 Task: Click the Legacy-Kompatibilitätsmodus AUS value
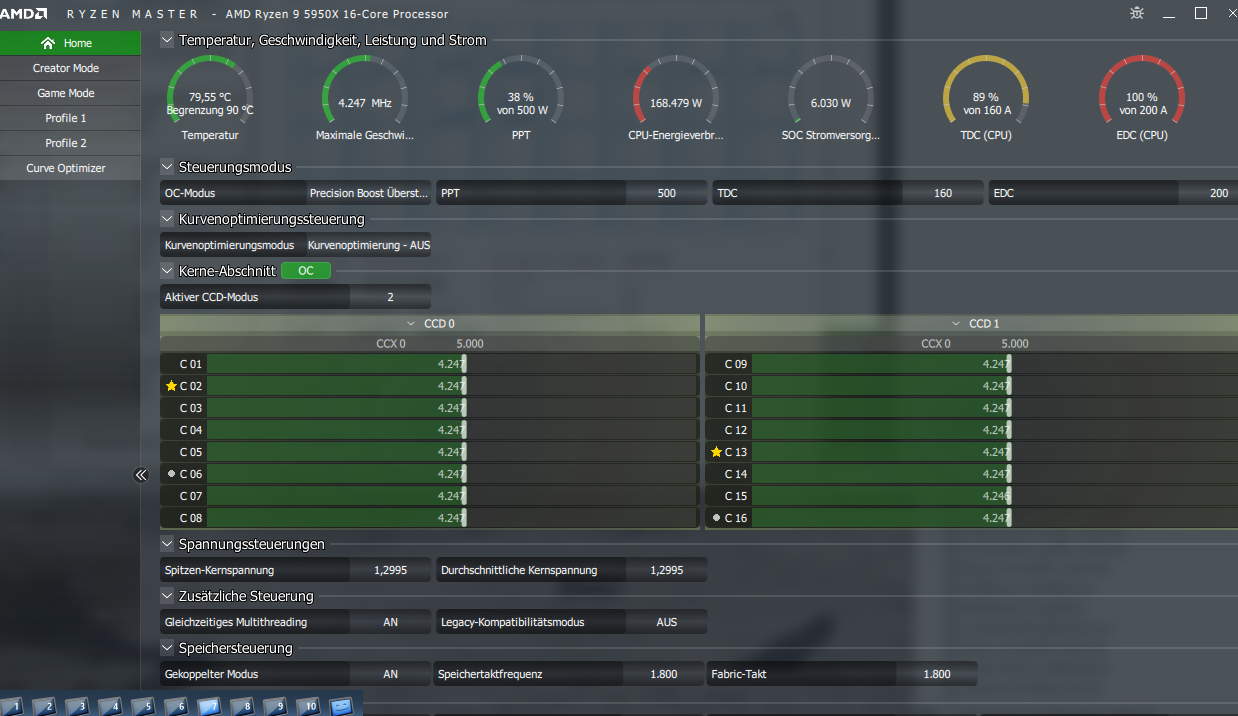tap(667, 622)
